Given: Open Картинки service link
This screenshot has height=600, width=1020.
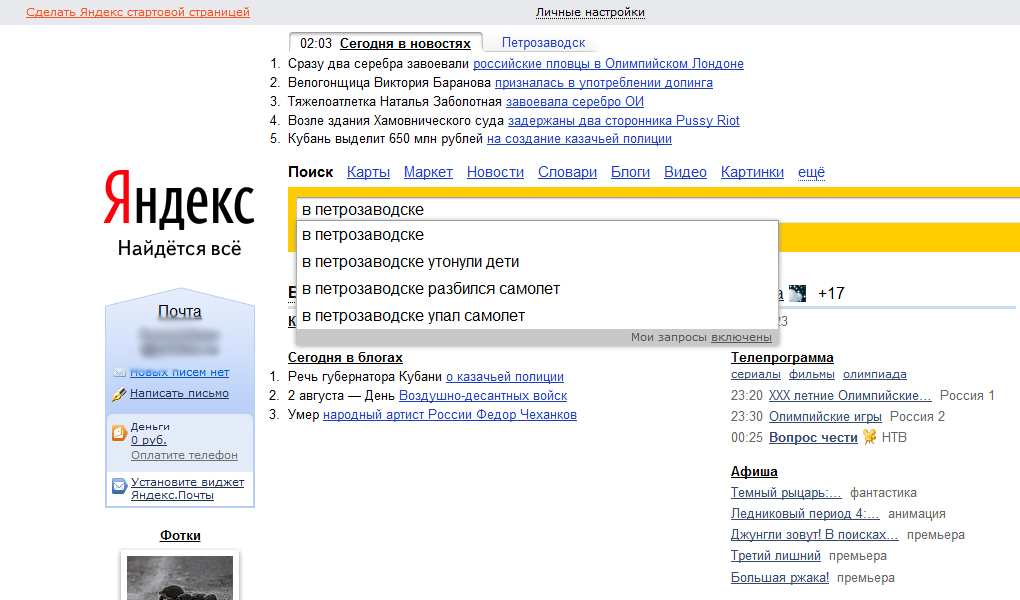Looking at the screenshot, I should 752,172.
